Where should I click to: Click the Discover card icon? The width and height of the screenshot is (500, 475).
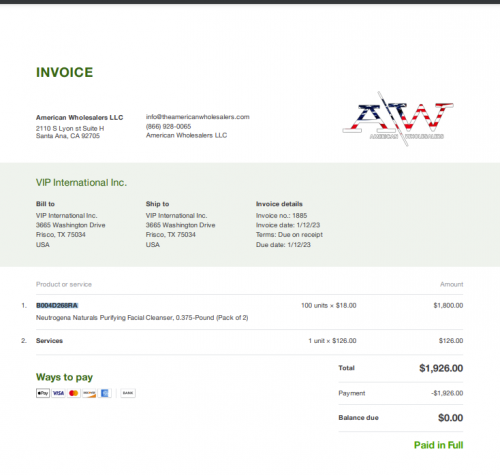(x=89, y=393)
